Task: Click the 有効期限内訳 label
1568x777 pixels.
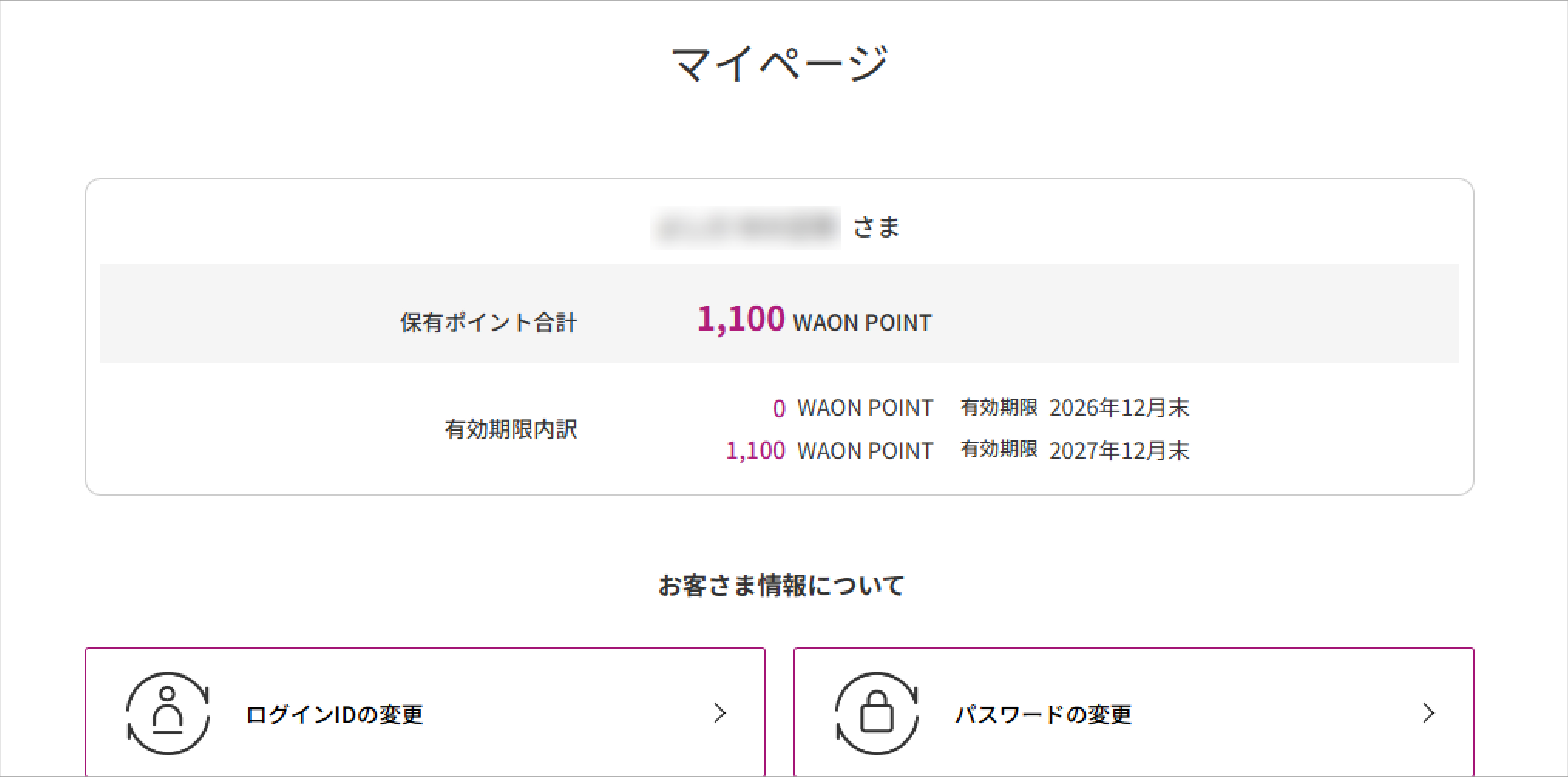Action: pos(511,429)
